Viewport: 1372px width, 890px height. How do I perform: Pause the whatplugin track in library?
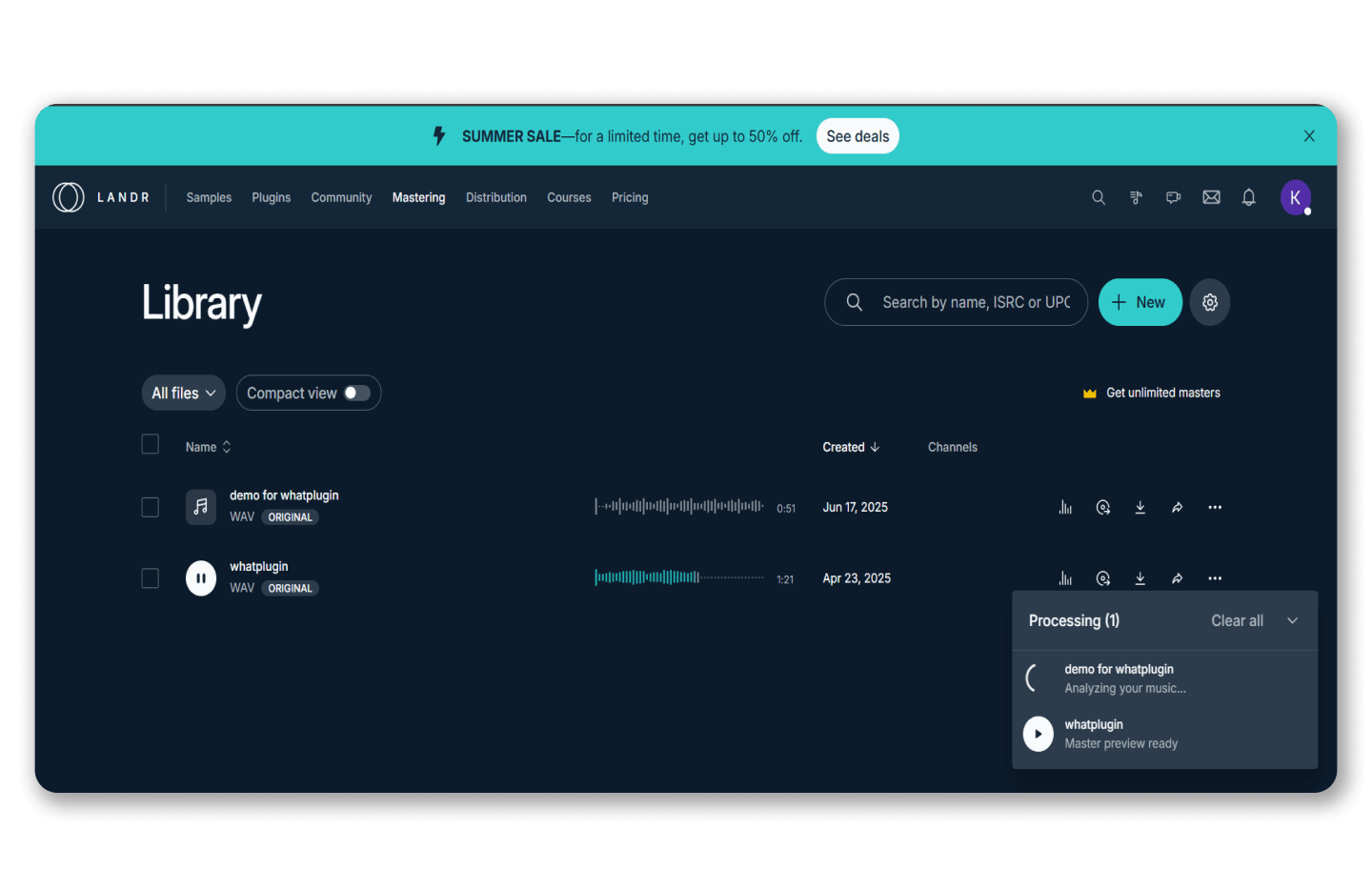click(x=201, y=577)
